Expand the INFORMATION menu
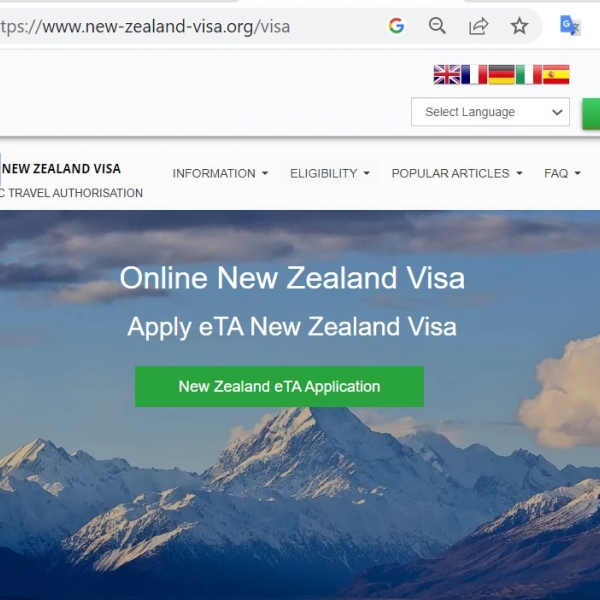This screenshot has height=600, width=600. point(220,173)
